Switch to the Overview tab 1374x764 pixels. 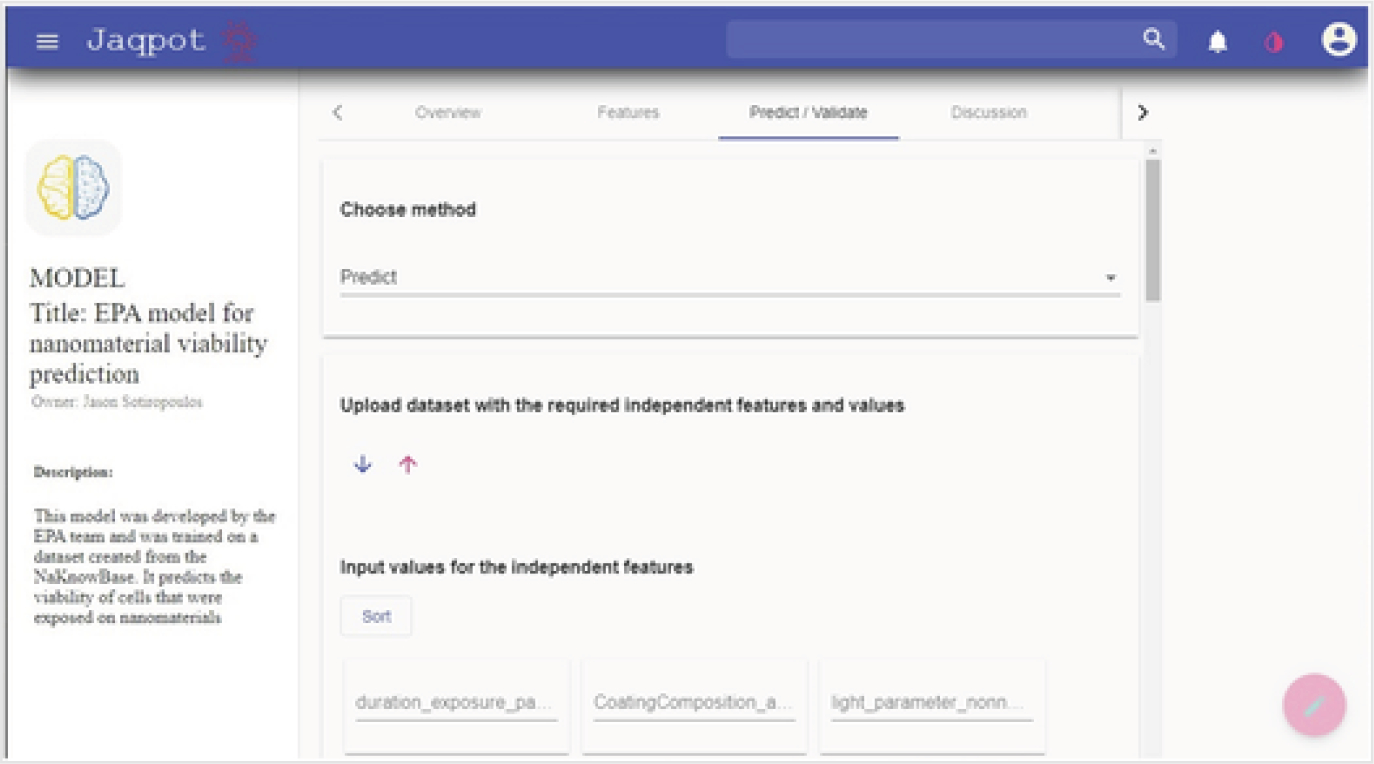coord(448,113)
